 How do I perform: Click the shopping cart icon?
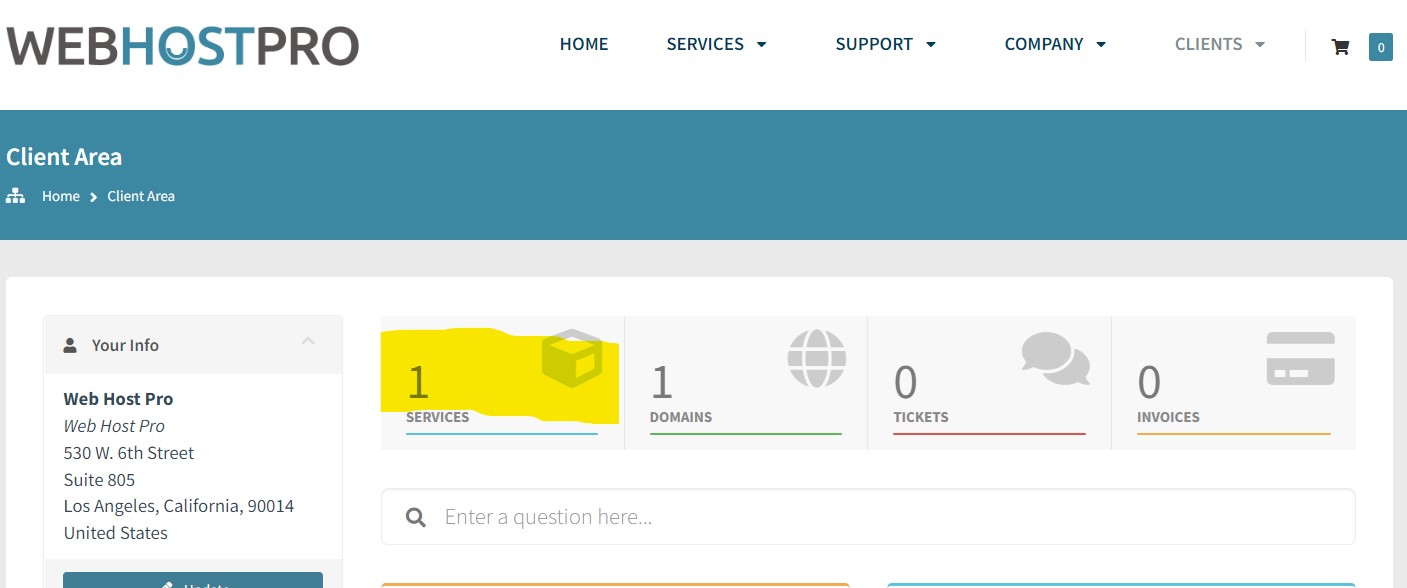tap(1340, 46)
